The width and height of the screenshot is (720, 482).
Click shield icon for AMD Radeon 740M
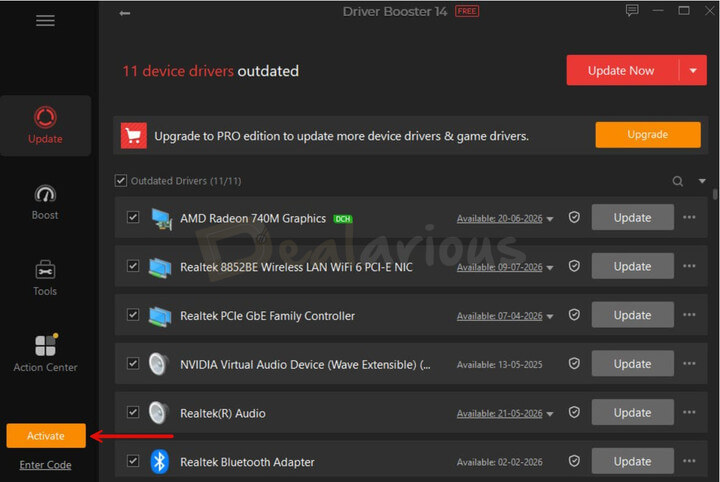pos(574,217)
